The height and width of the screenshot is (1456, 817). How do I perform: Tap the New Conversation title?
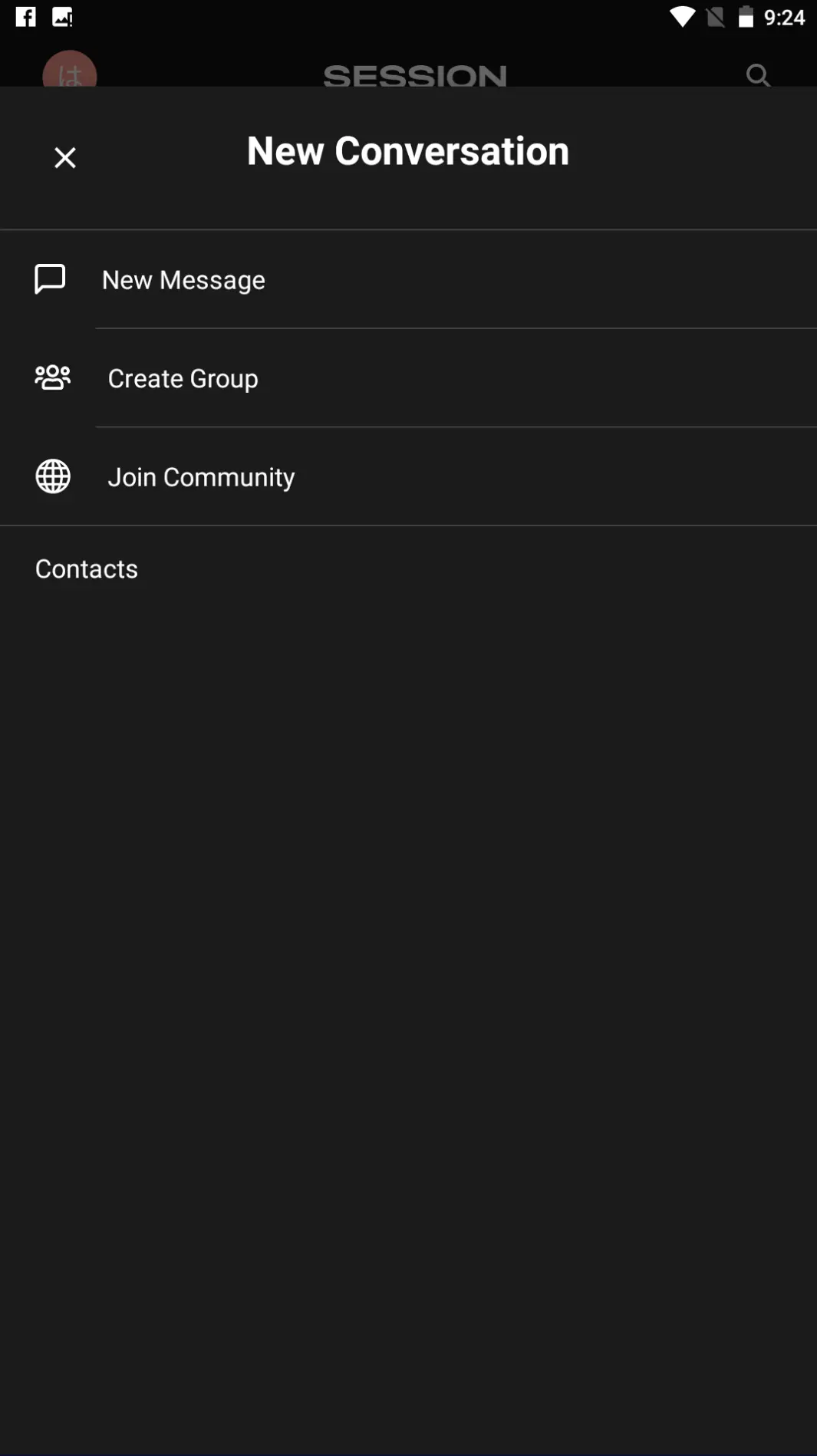(408, 150)
